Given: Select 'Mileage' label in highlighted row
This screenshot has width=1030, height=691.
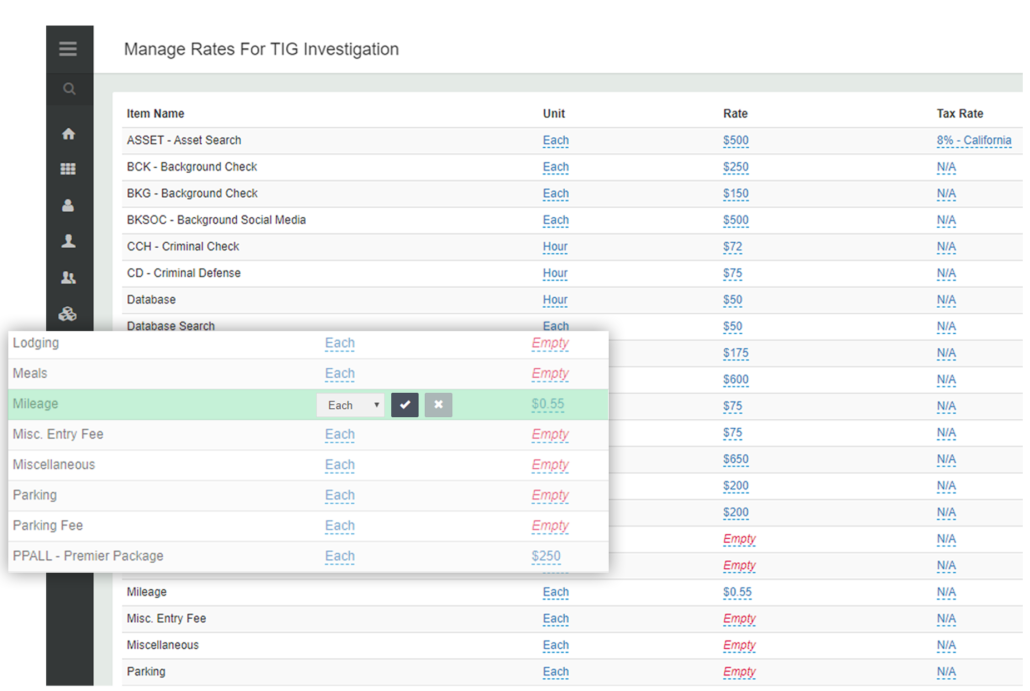Looking at the screenshot, I should click(35, 404).
